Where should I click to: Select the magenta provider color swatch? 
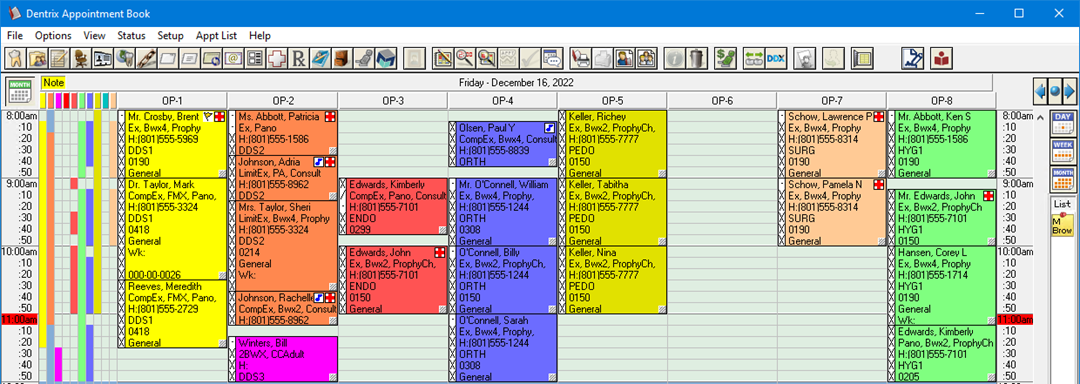(x=58, y=100)
